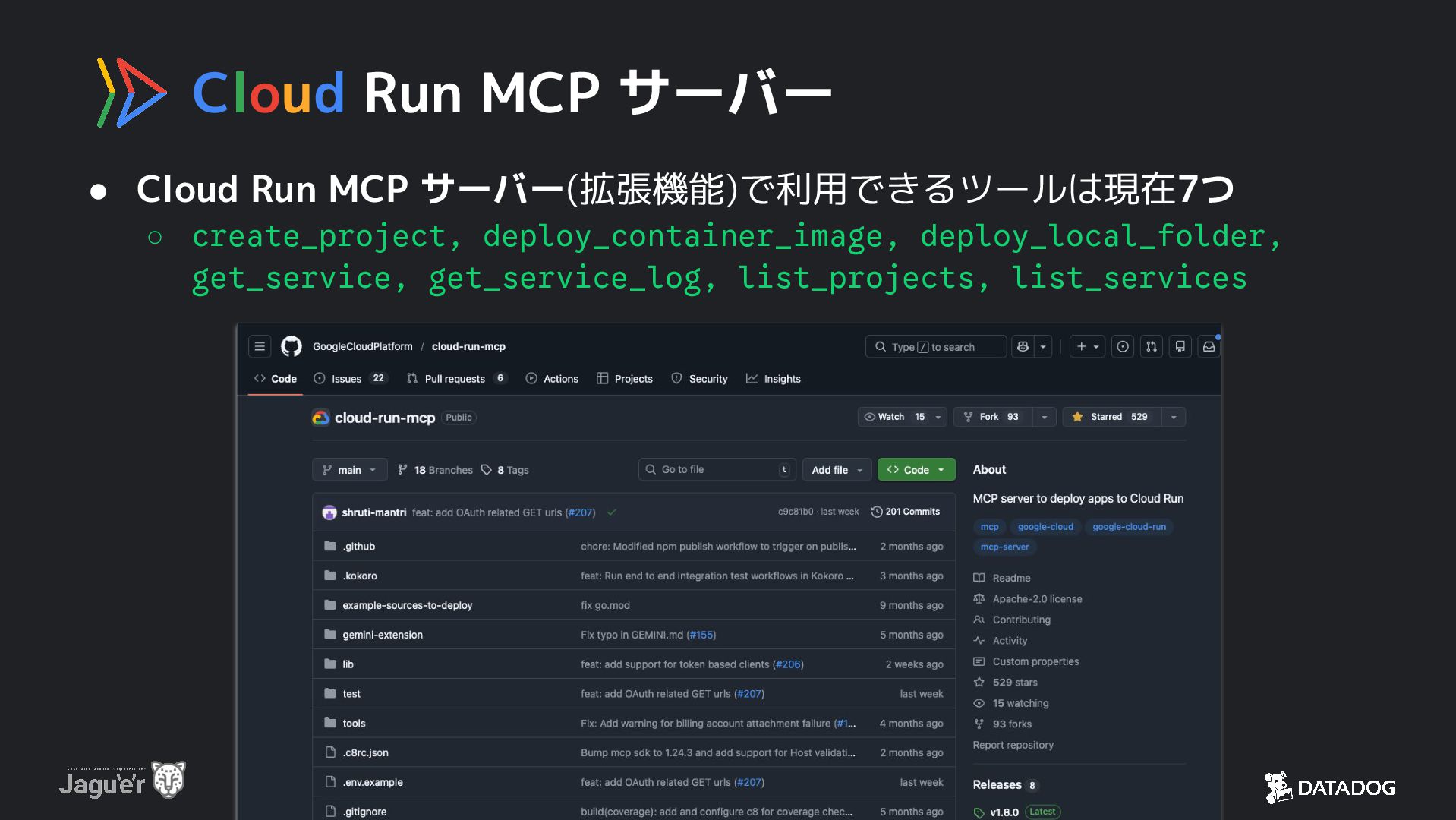
Task: Expand the green Code dropdown button
Action: 916,470
